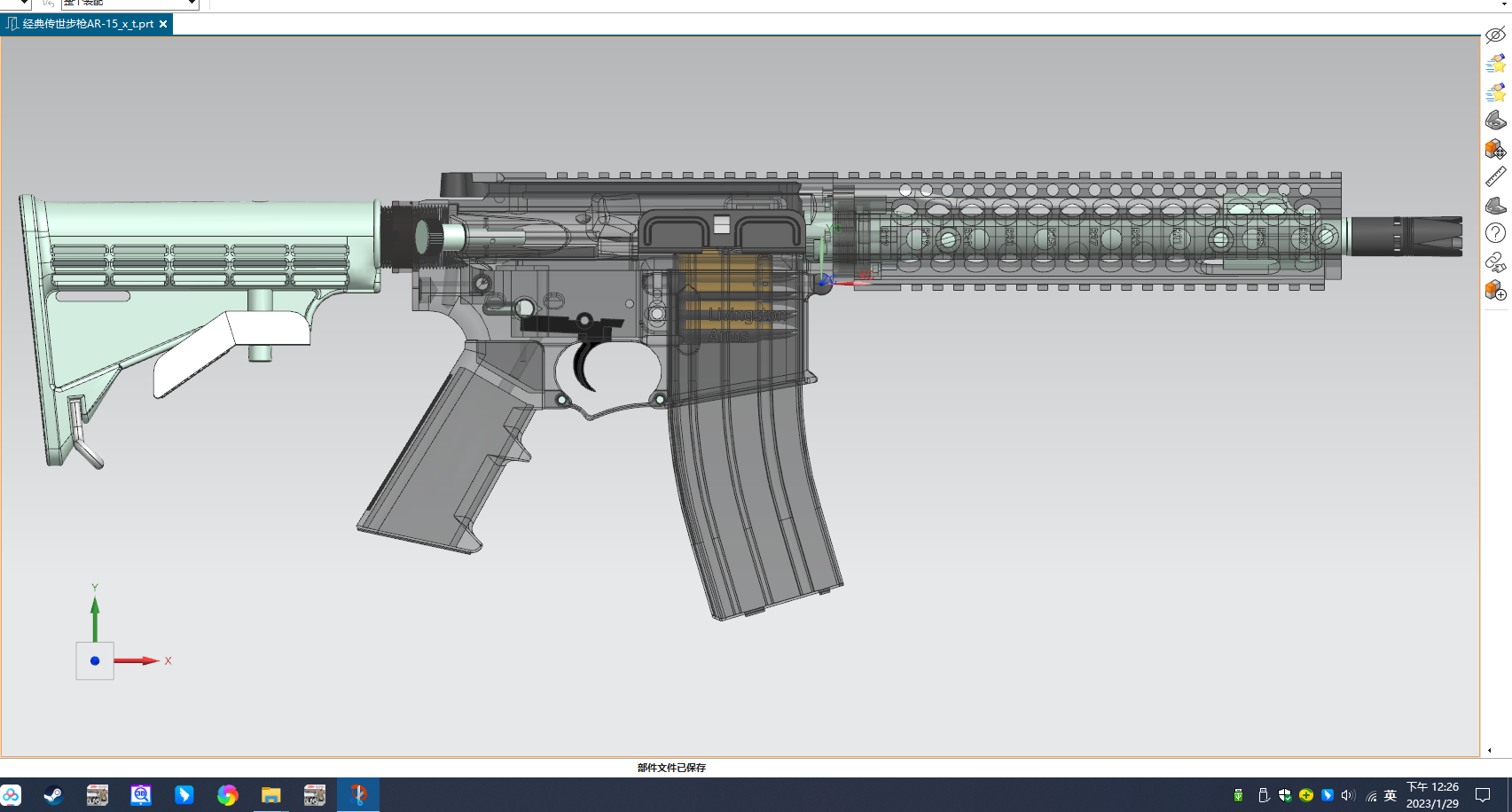Click the blue Z dot on view triad

click(x=95, y=660)
